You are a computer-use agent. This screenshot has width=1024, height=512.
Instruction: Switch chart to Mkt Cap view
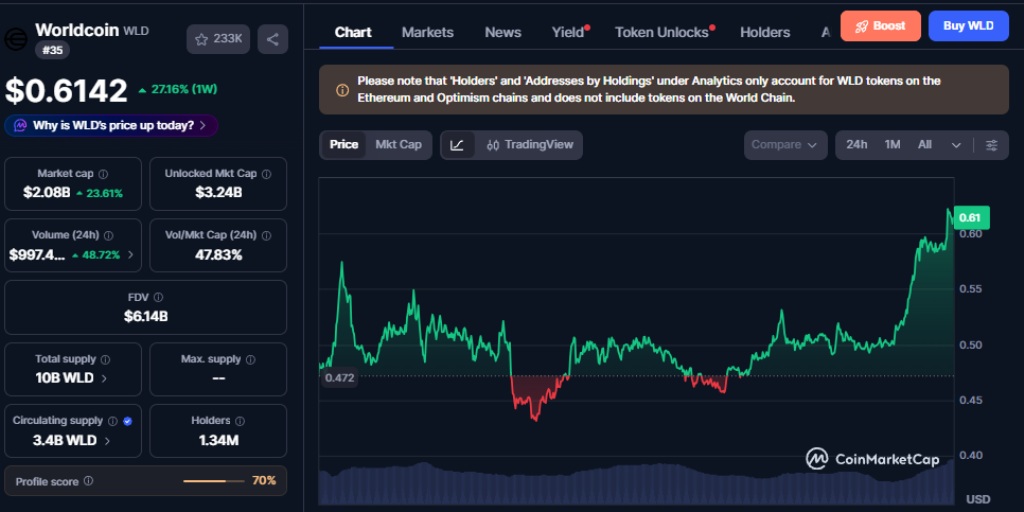pyautogui.click(x=398, y=144)
